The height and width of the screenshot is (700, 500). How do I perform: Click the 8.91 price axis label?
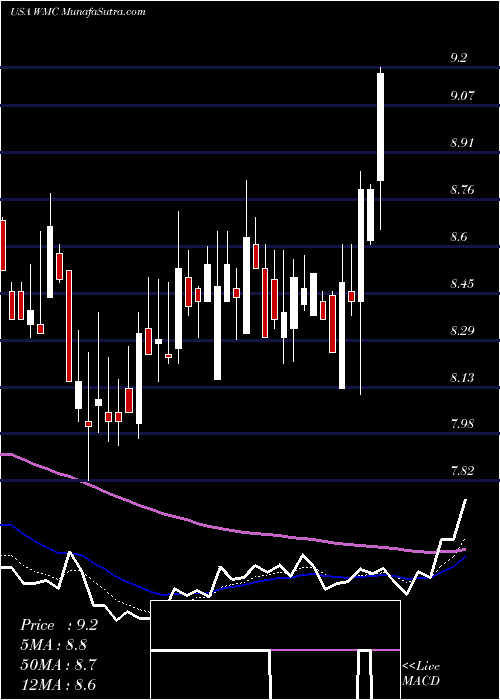(462, 143)
